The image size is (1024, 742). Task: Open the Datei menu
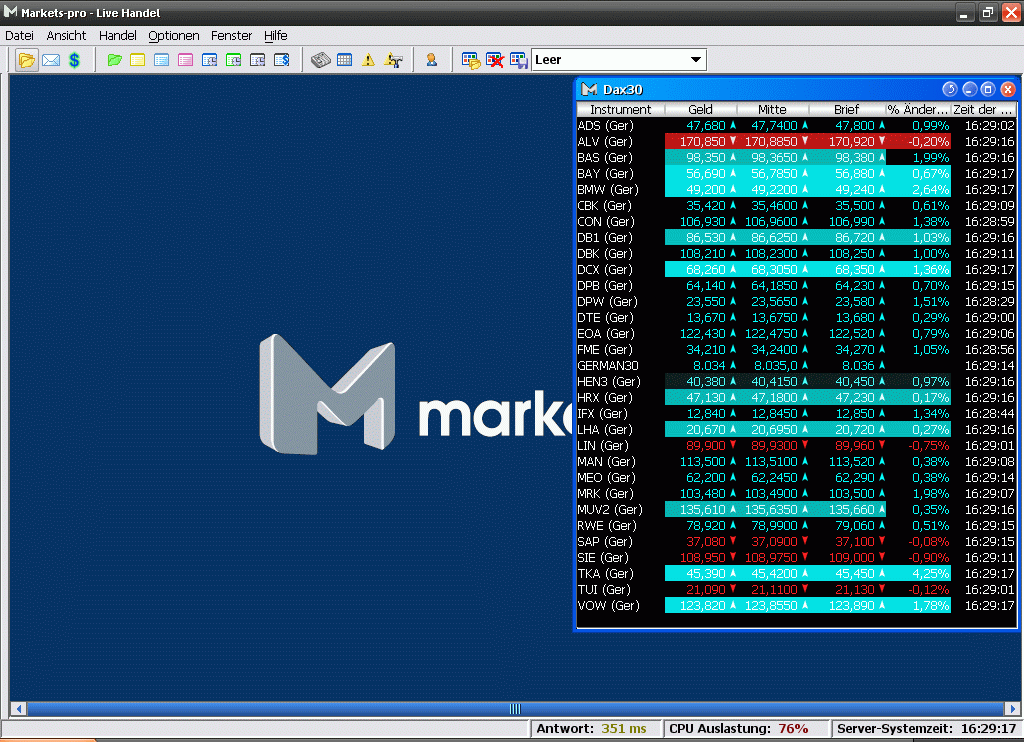tap(19, 35)
